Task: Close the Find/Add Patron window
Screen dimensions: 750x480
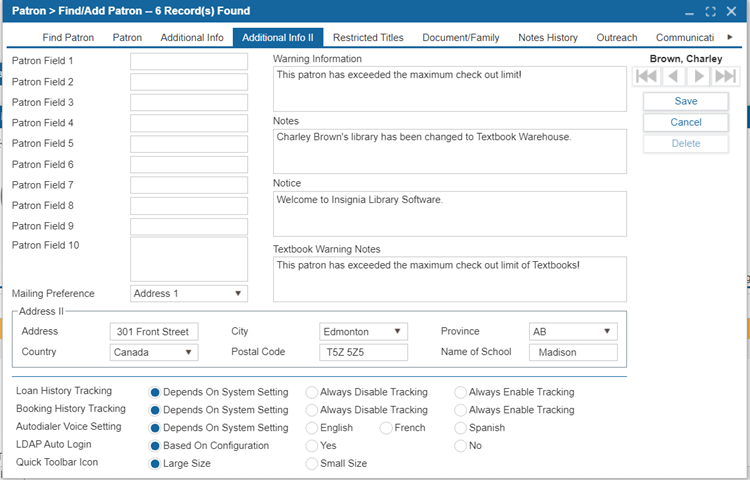Action: tap(731, 11)
